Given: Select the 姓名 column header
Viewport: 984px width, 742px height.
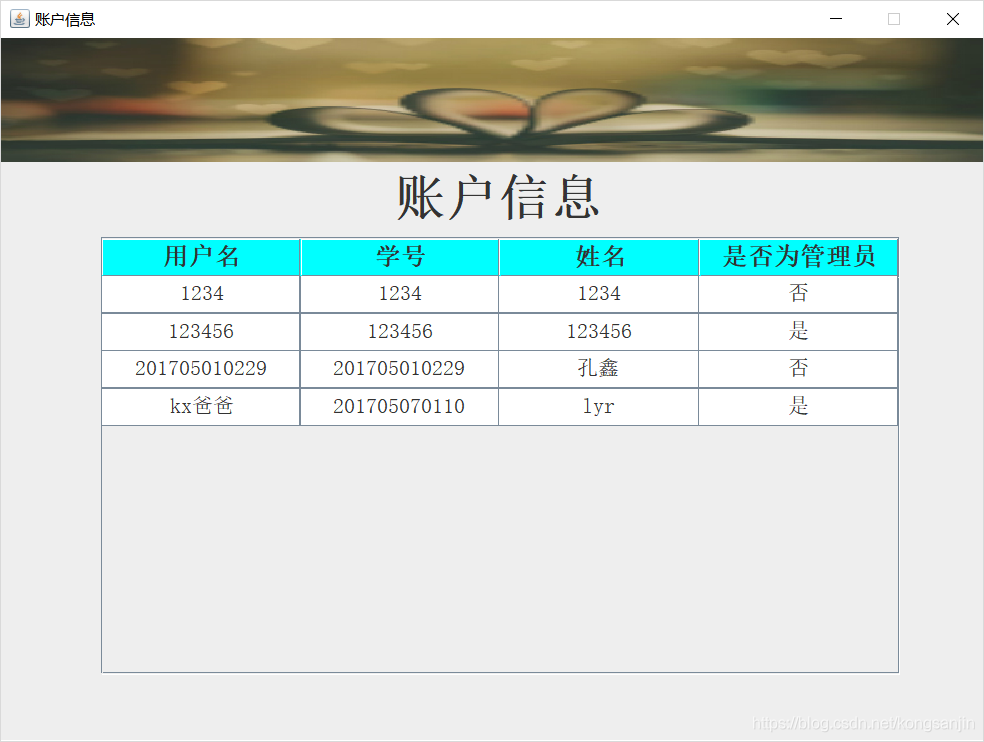Looking at the screenshot, I should pyautogui.click(x=599, y=257).
